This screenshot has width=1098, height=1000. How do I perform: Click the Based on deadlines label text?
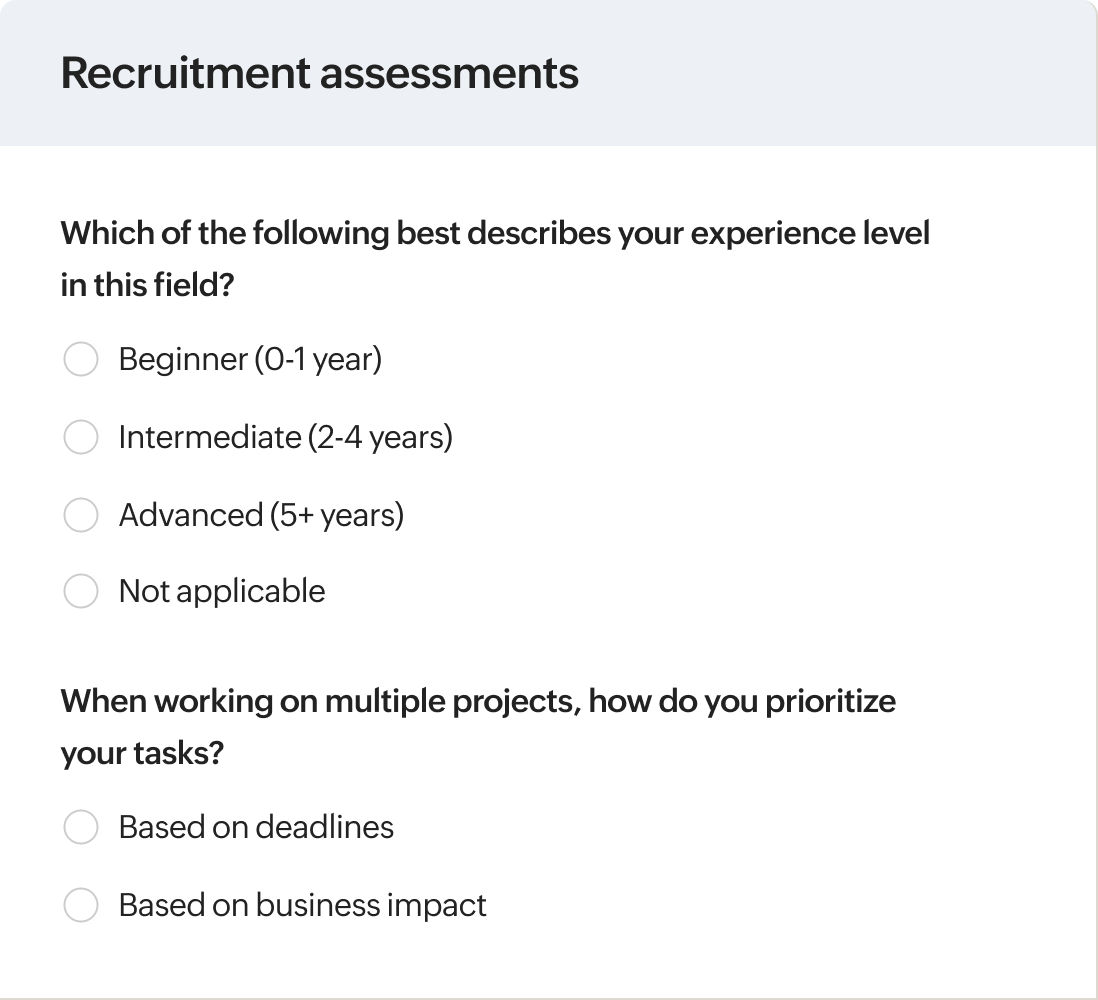pyautogui.click(x=256, y=827)
